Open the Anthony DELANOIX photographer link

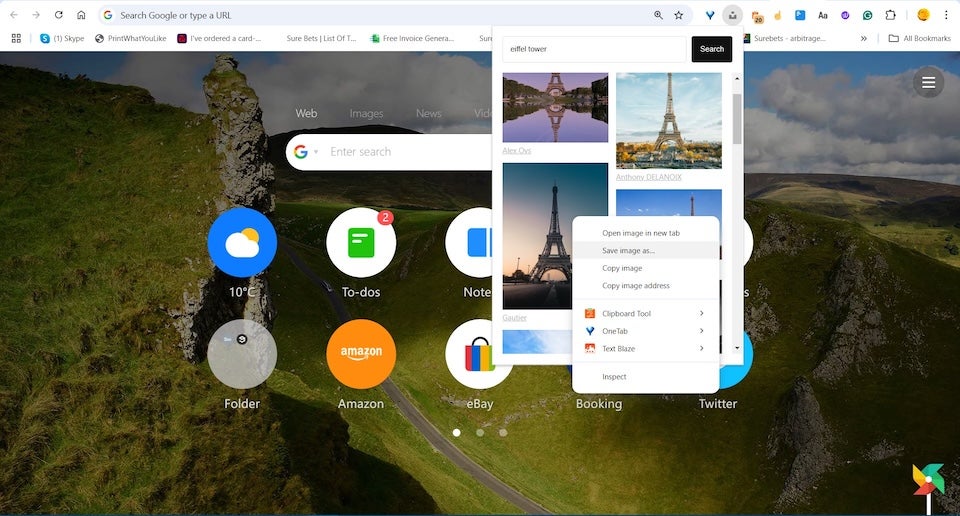click(648, 177)
